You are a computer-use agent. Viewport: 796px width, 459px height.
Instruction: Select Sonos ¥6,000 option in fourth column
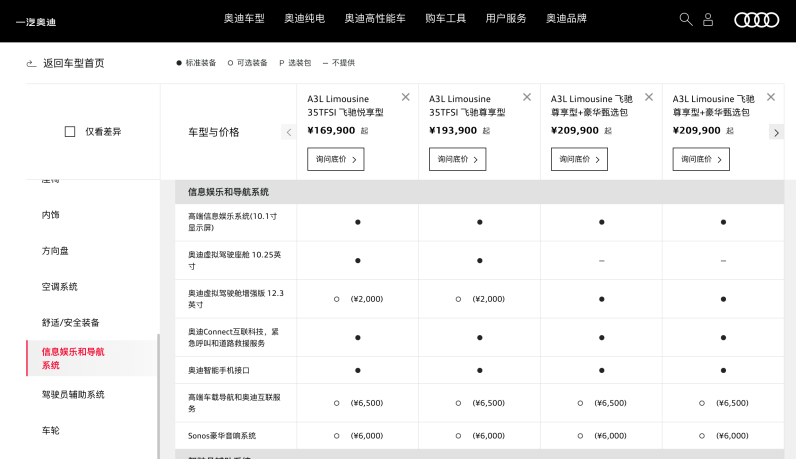coord(702,436)
